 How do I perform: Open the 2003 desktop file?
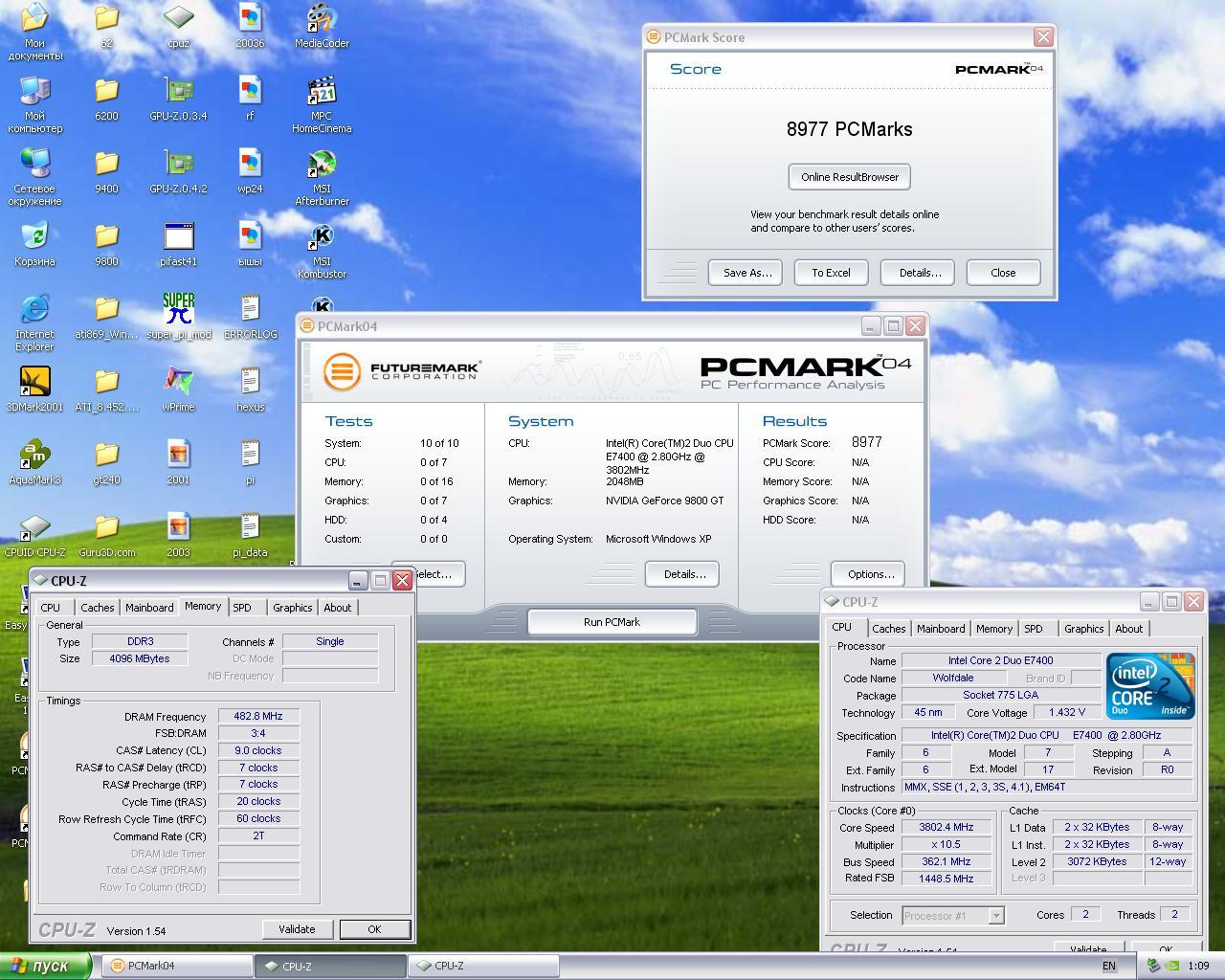pos(178,535)
